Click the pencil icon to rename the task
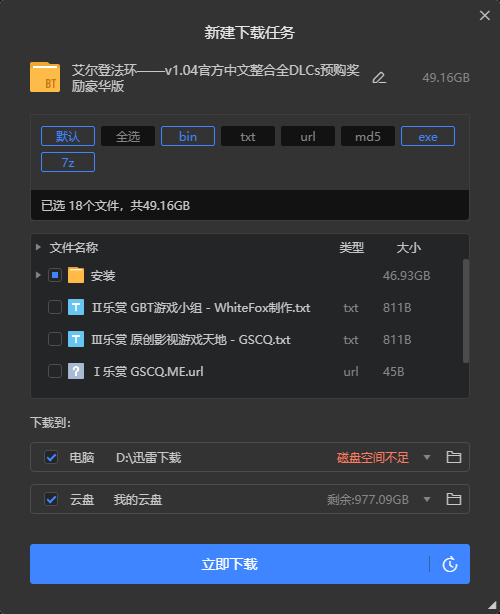 click(x=379, y=78)
